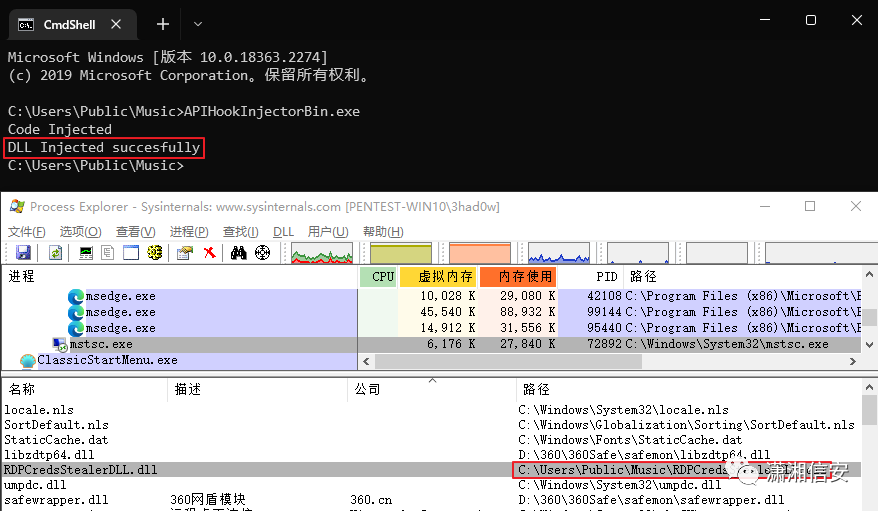This screenshot has height=511, width=878.
Task: Open the process Properties toolbar icon
Action: [185, 252]
